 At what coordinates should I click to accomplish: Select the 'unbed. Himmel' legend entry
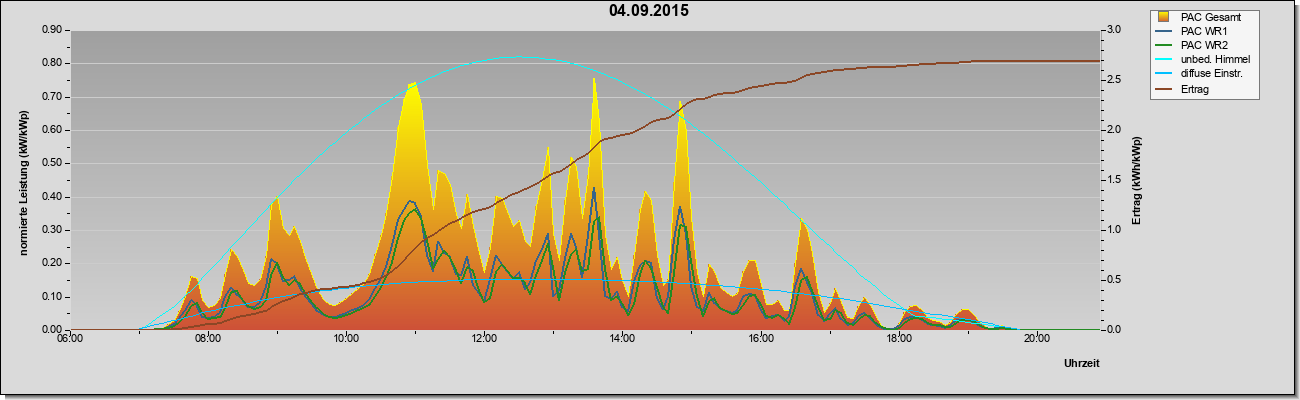point(1215,59)
